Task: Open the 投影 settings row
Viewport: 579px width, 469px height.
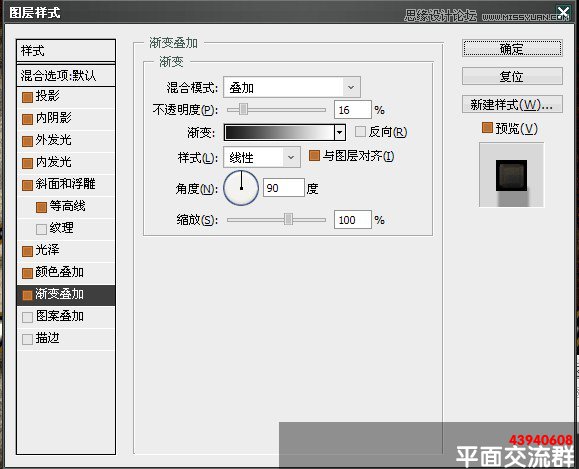Action: coord(66,97)
